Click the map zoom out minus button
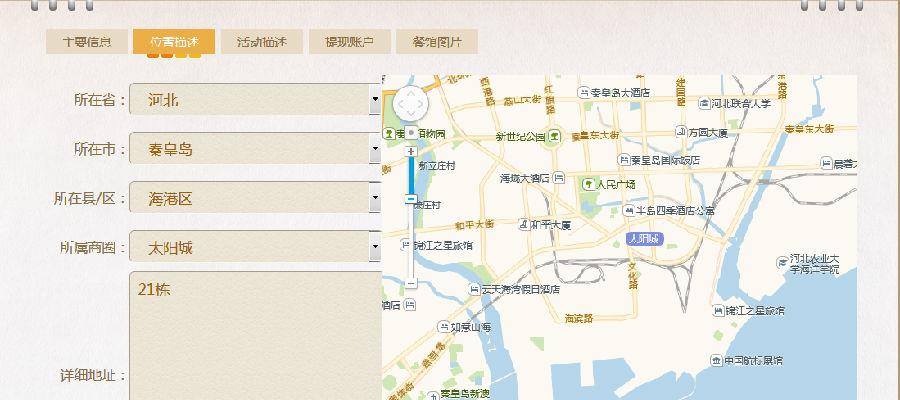 click(411, 283)
